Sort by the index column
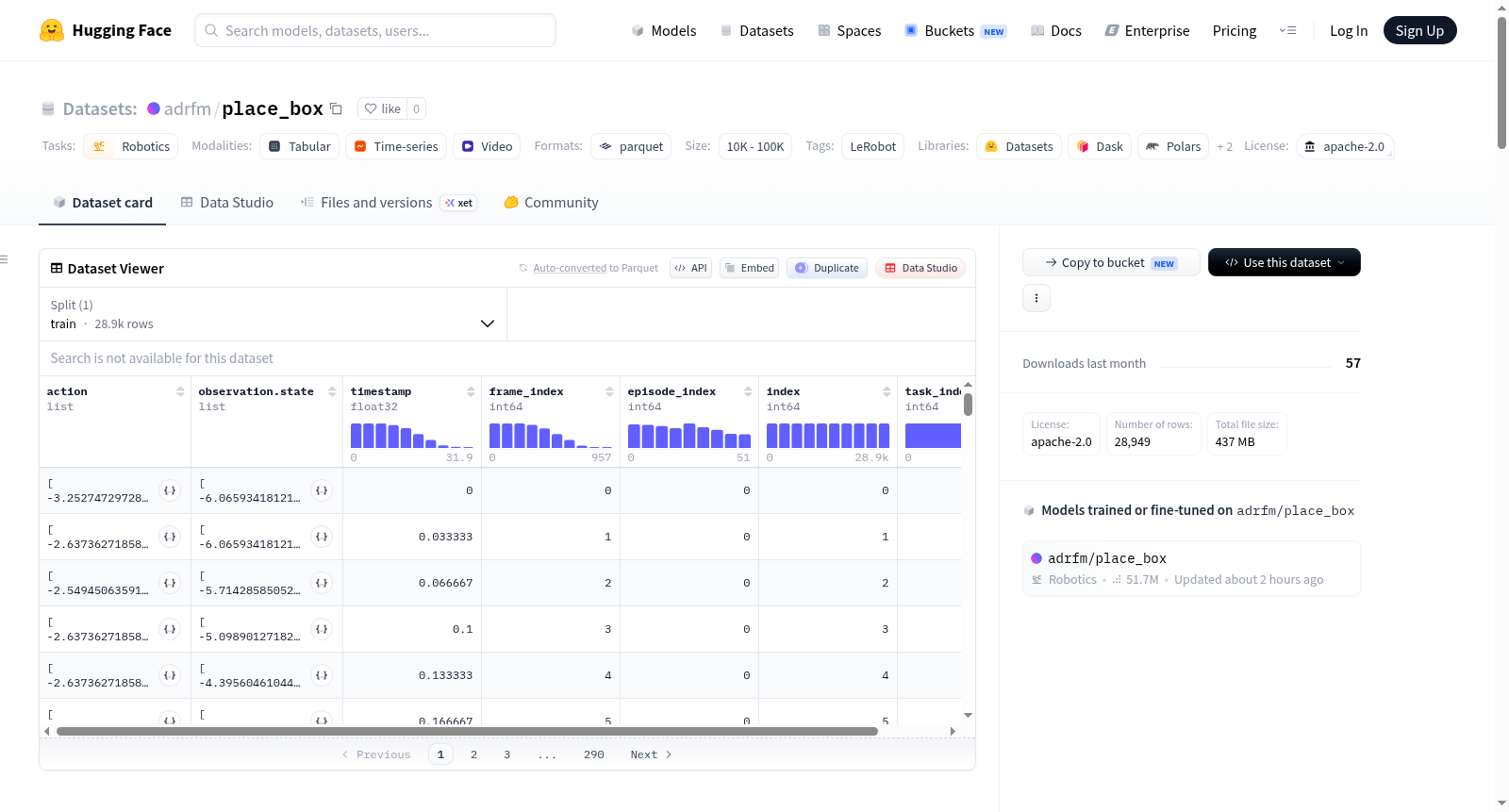The height and width of the screenshot is (812, 1509). click(x=887, y=391)
